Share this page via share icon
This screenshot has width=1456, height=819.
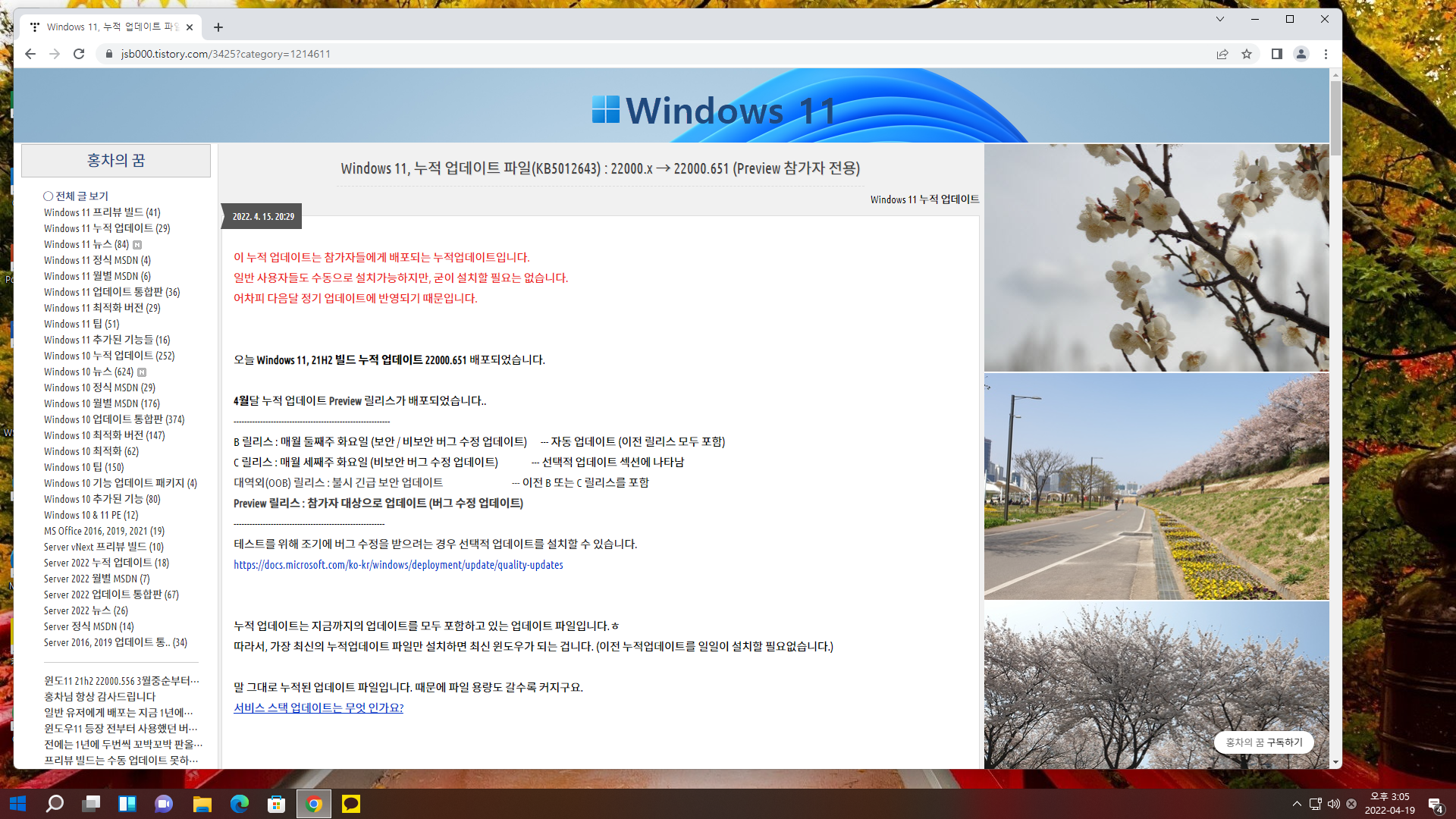click(x=1222, y=54)
